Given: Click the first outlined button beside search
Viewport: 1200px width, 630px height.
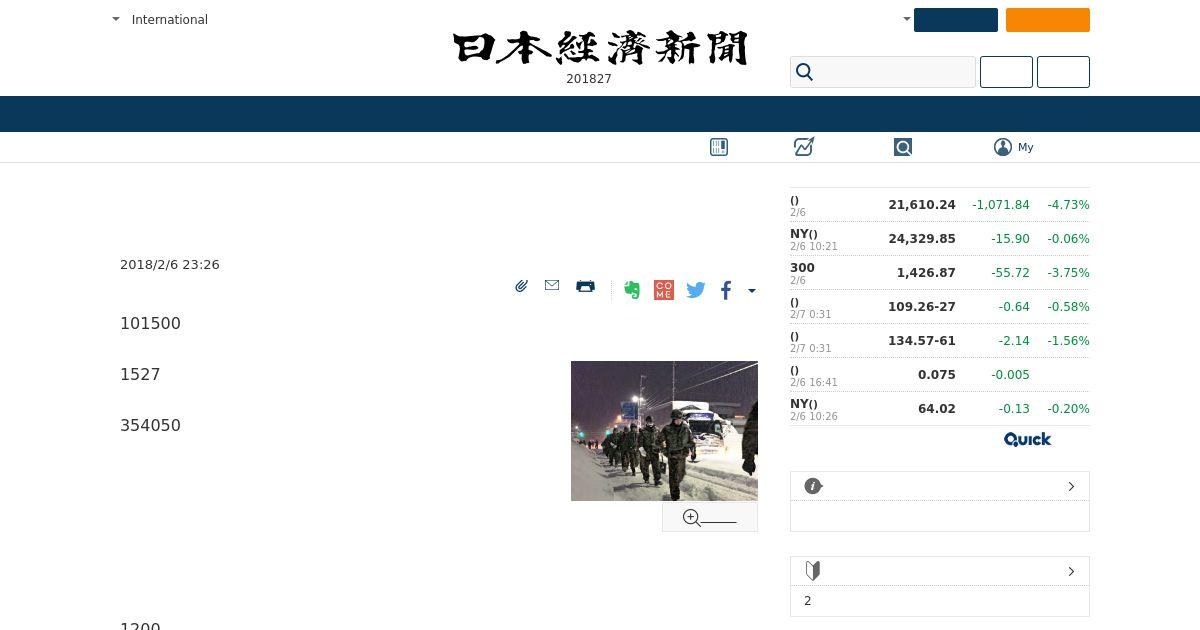Looking at the screenshot, I should (x=1006, y=72).
